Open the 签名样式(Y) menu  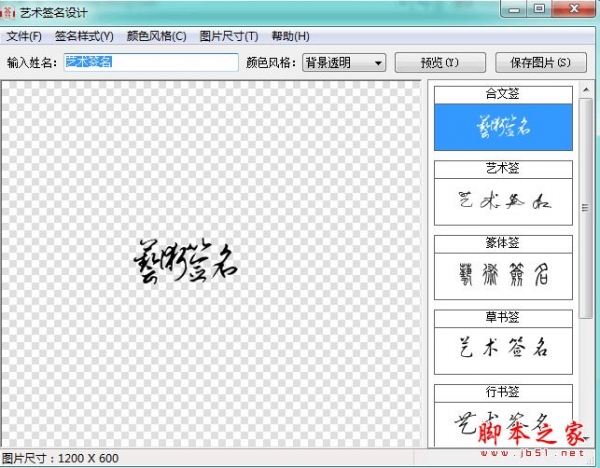click(84, 37)
